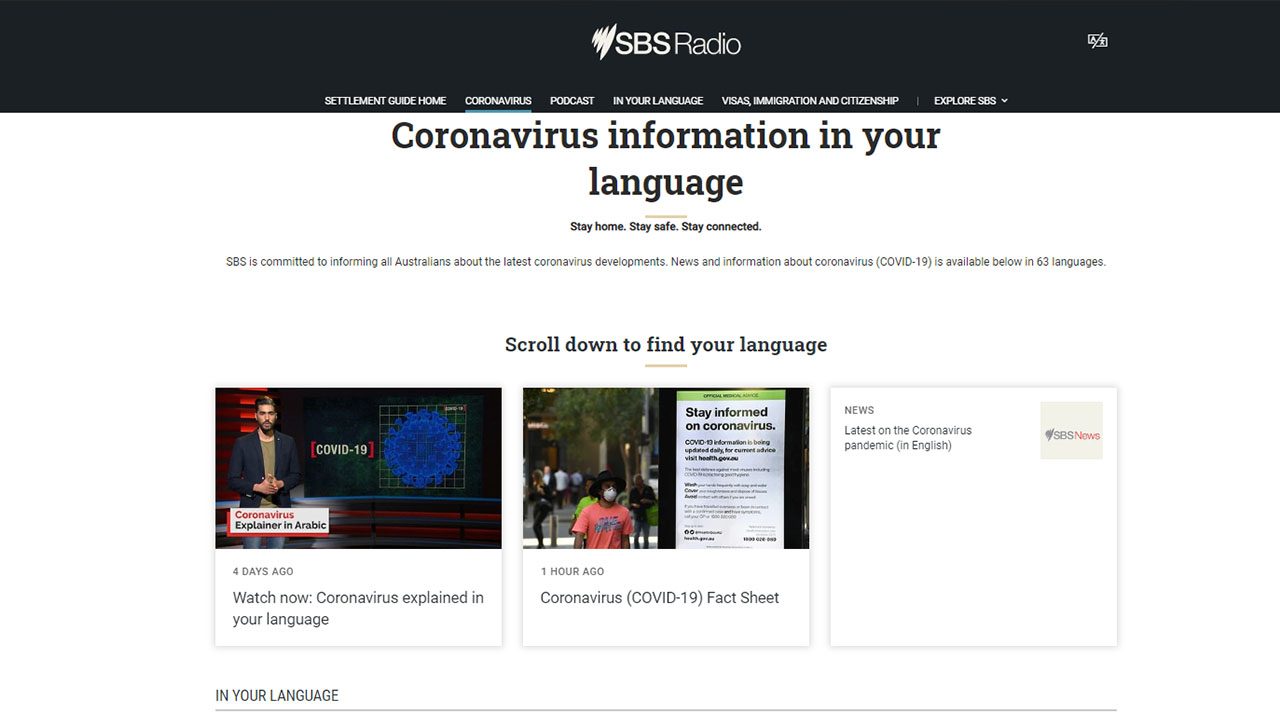Image resolution: width=1280 pixels, height=720 pixels.
Task: Click the IN YOUR LANGUAGE section heading
Action: coord(277,695)
